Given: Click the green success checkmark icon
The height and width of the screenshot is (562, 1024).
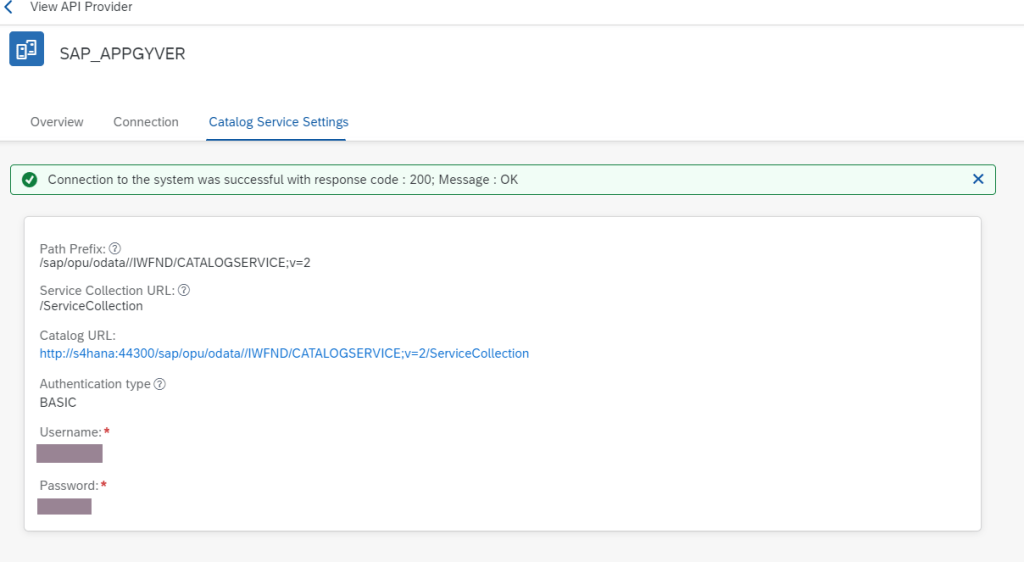Looking at the screenshot, I should pos(30,180).
